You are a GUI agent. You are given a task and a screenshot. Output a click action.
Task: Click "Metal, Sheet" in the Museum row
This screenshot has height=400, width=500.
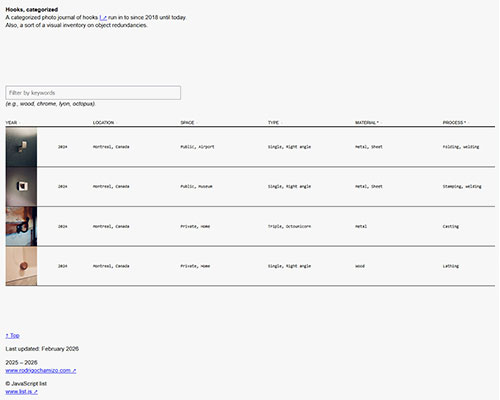click(x=369, y=186)
